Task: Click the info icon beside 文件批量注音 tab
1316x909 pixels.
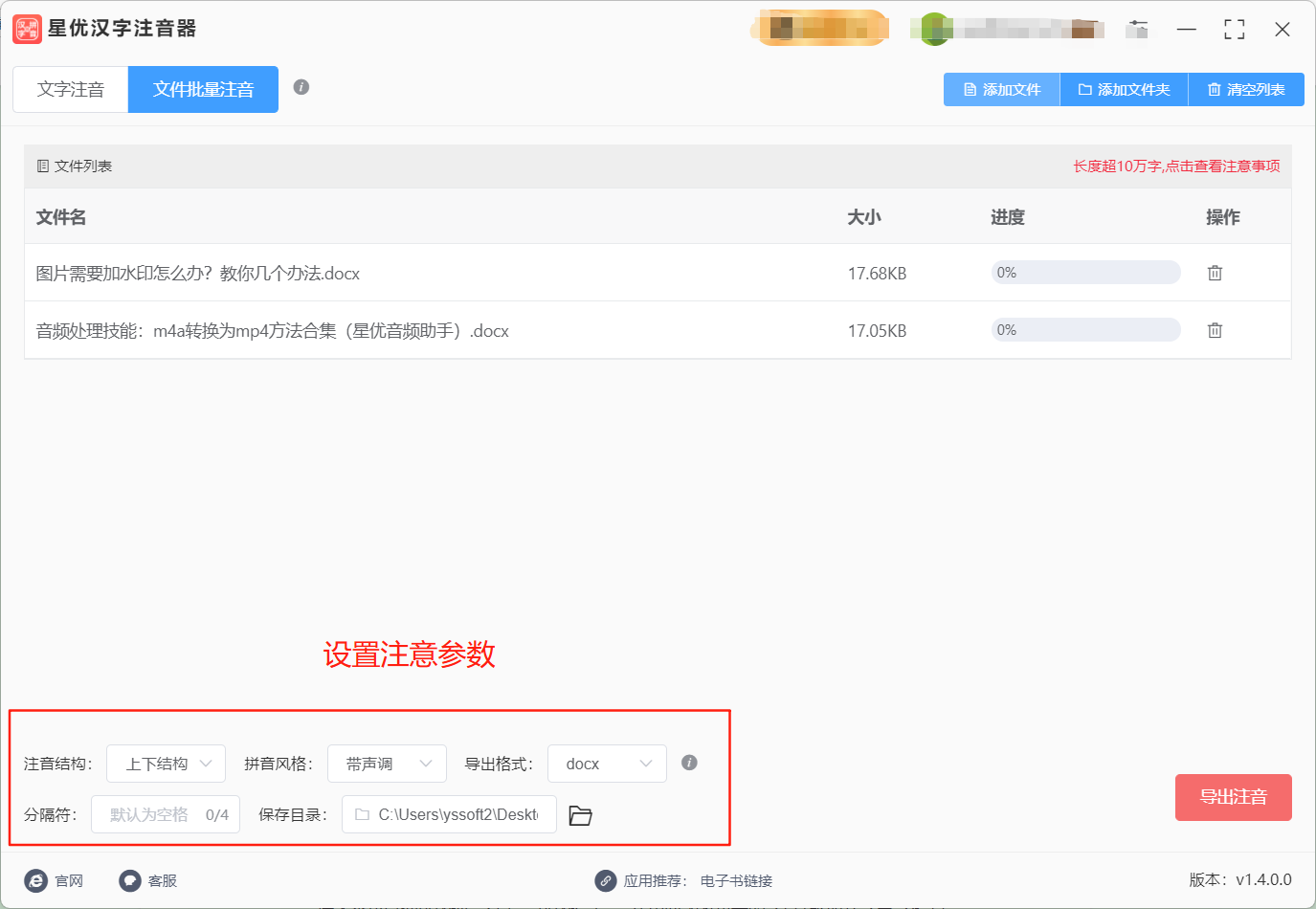Action: click(301, 87)
